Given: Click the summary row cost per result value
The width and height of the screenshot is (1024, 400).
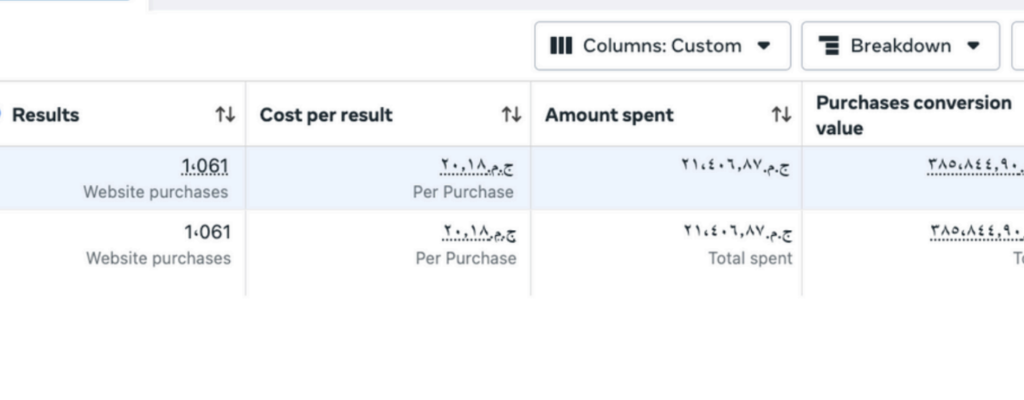Looking at the screenshot, I should tap(479, 233).
